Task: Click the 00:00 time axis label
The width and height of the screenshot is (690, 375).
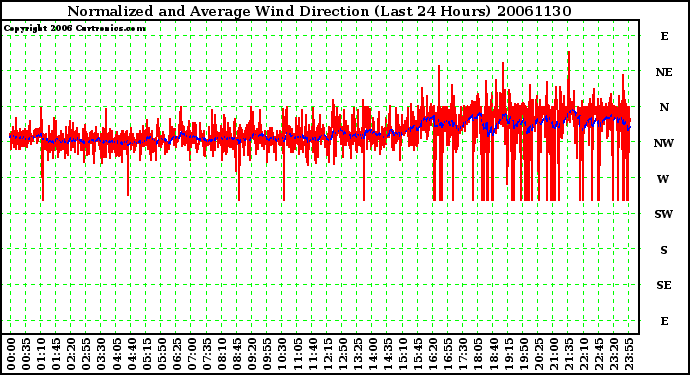Action: point(11,354)
